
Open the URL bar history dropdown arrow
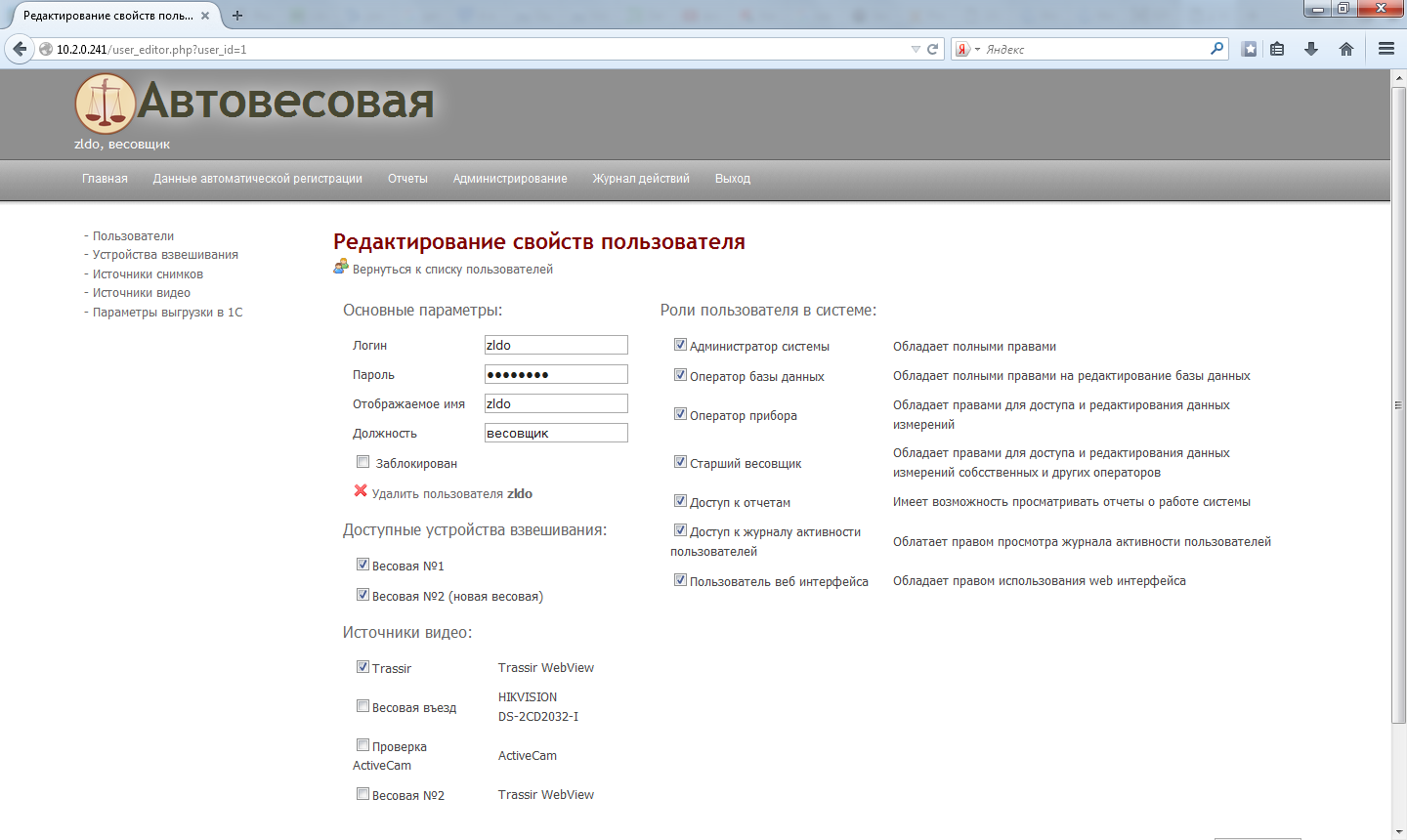tap(916, 49)
